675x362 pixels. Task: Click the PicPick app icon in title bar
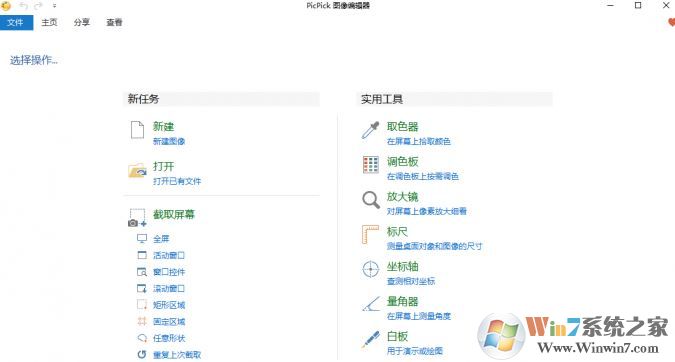[6, 6]
